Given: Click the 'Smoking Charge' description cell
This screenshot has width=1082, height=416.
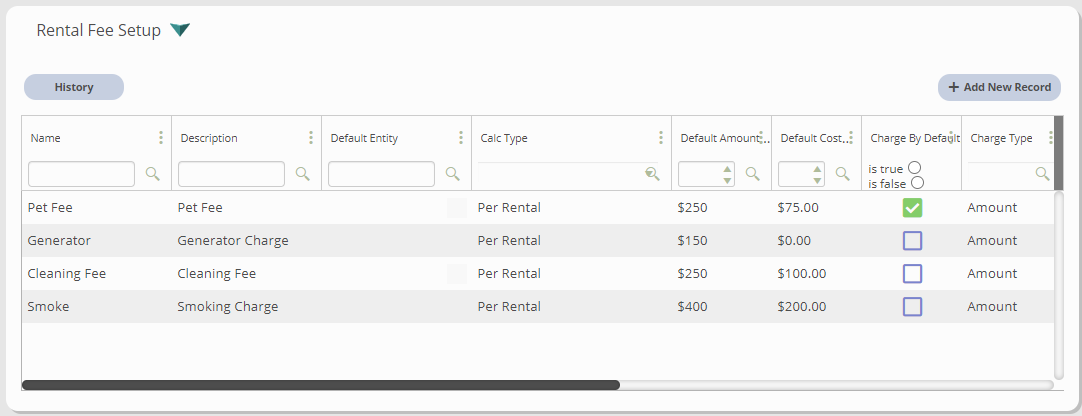Looking at the screenshot, I should pyautogui.click(x=228, y=306).
